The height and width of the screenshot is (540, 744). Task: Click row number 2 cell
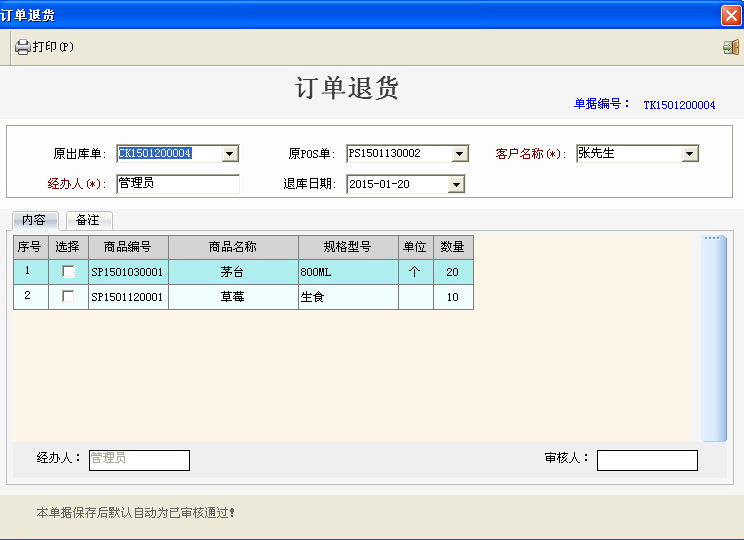point(31,297)
